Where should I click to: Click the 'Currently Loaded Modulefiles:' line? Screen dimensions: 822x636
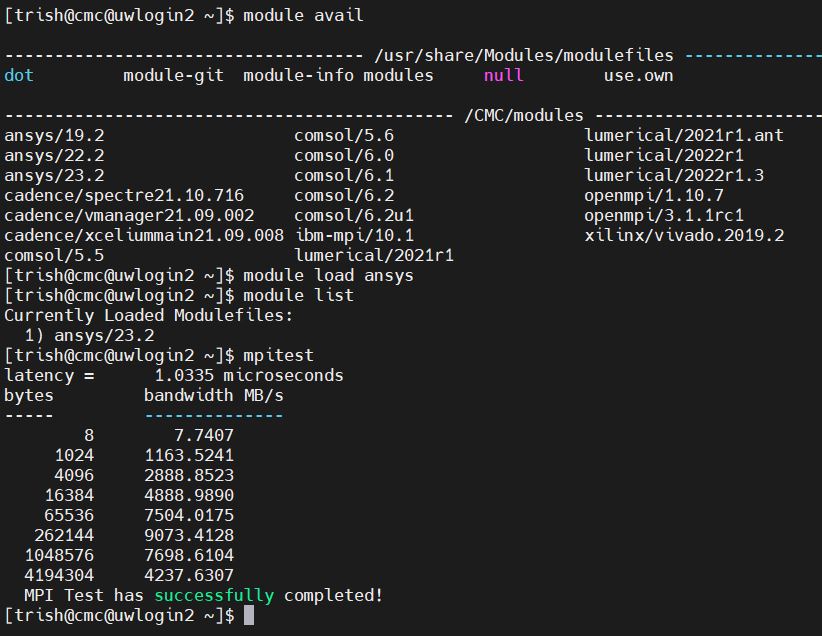149,315
